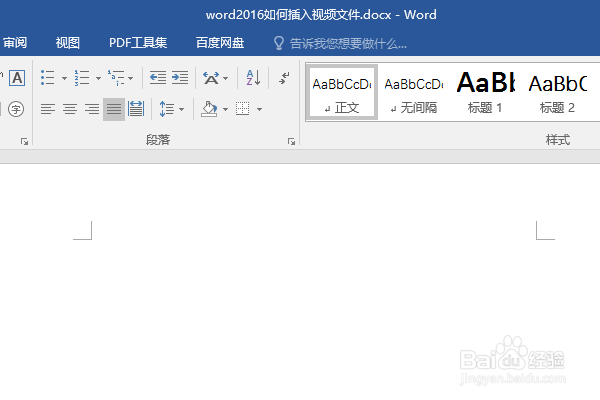Click the Character Border A icon
This screenshot has height=400, width=600.
(x=17, y=78)
